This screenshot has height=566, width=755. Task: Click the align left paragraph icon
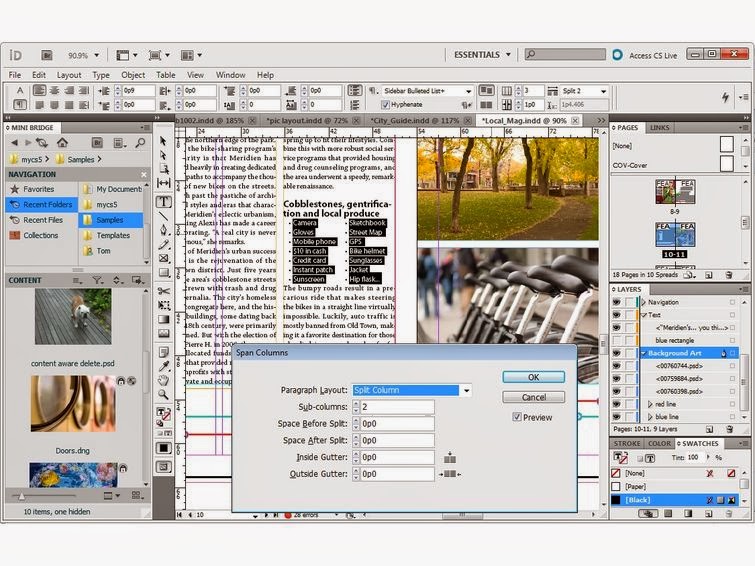click(39, 90)
